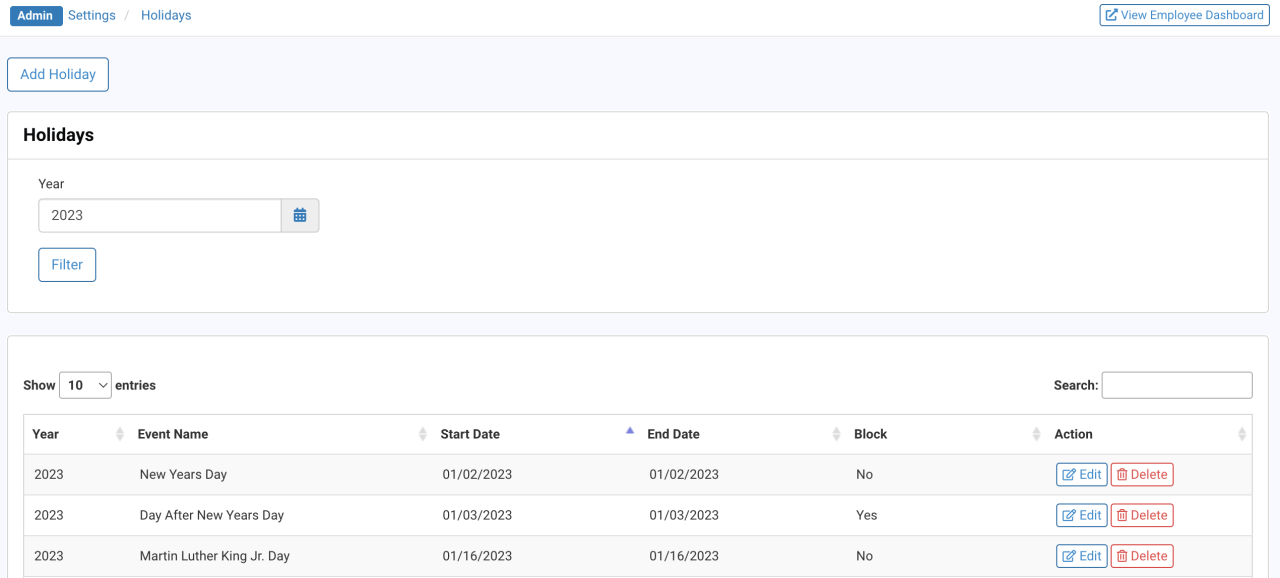Edit the New Years Day holiday

pos(1081,475)
